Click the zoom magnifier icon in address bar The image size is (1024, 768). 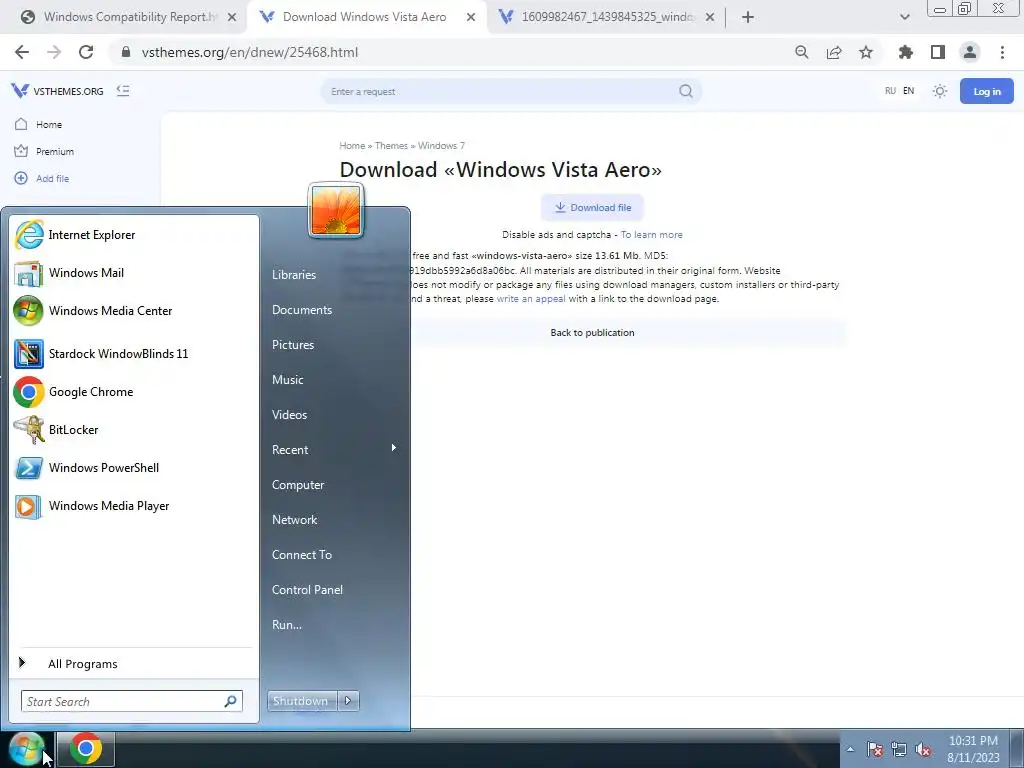pos(802,52)
